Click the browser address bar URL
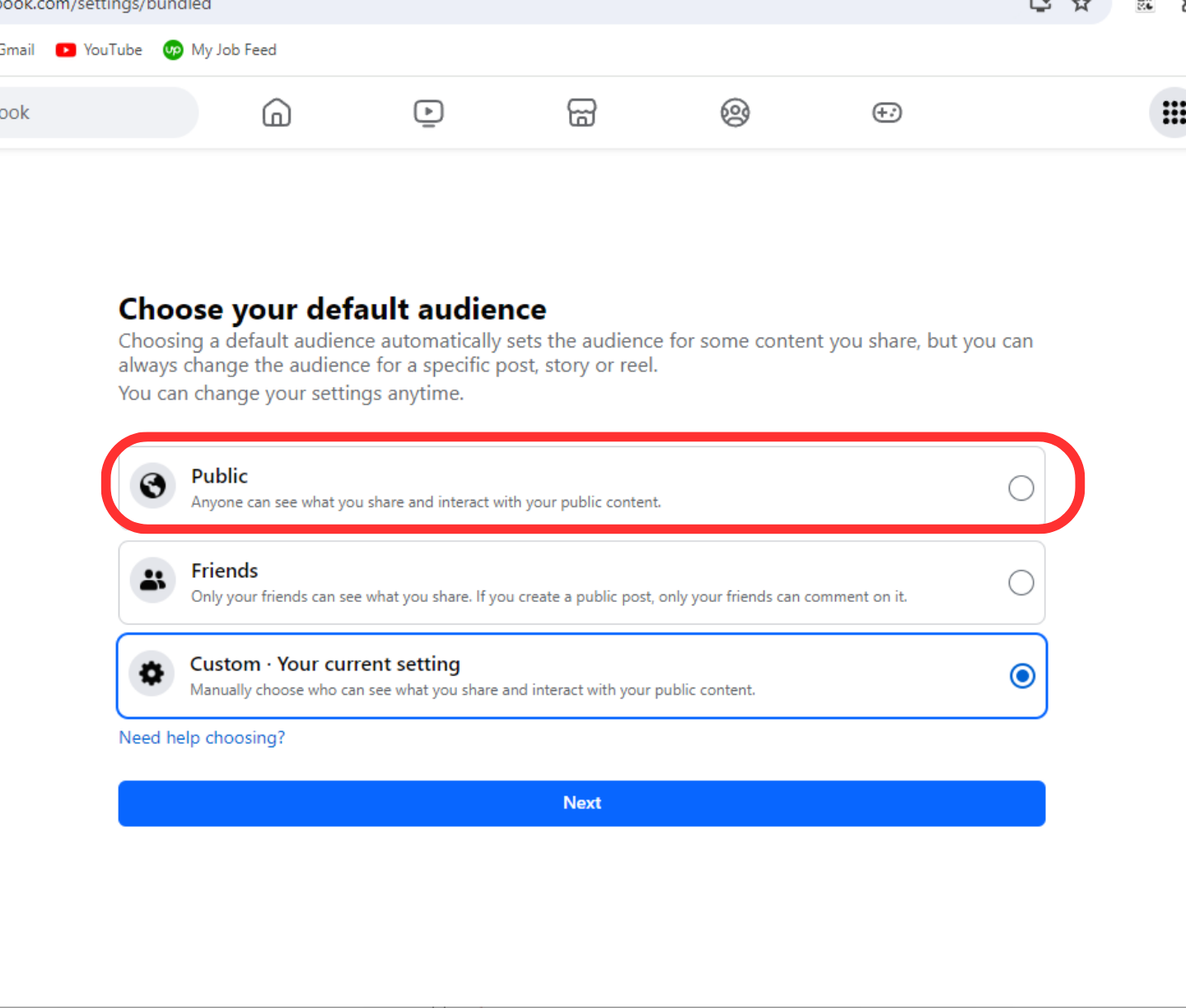Screen dimensions: 1186x1008 (107, 6)
